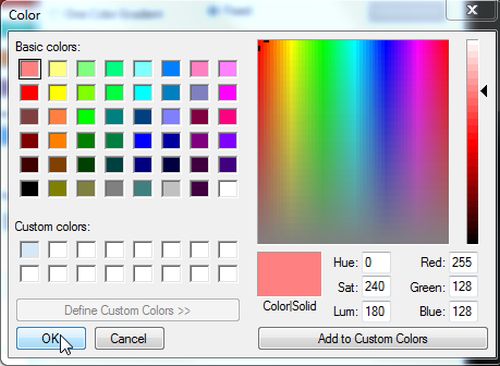Viewport: 500px width, 366px height.
Task: Click the Blue value field
Action: pos(463,311)
